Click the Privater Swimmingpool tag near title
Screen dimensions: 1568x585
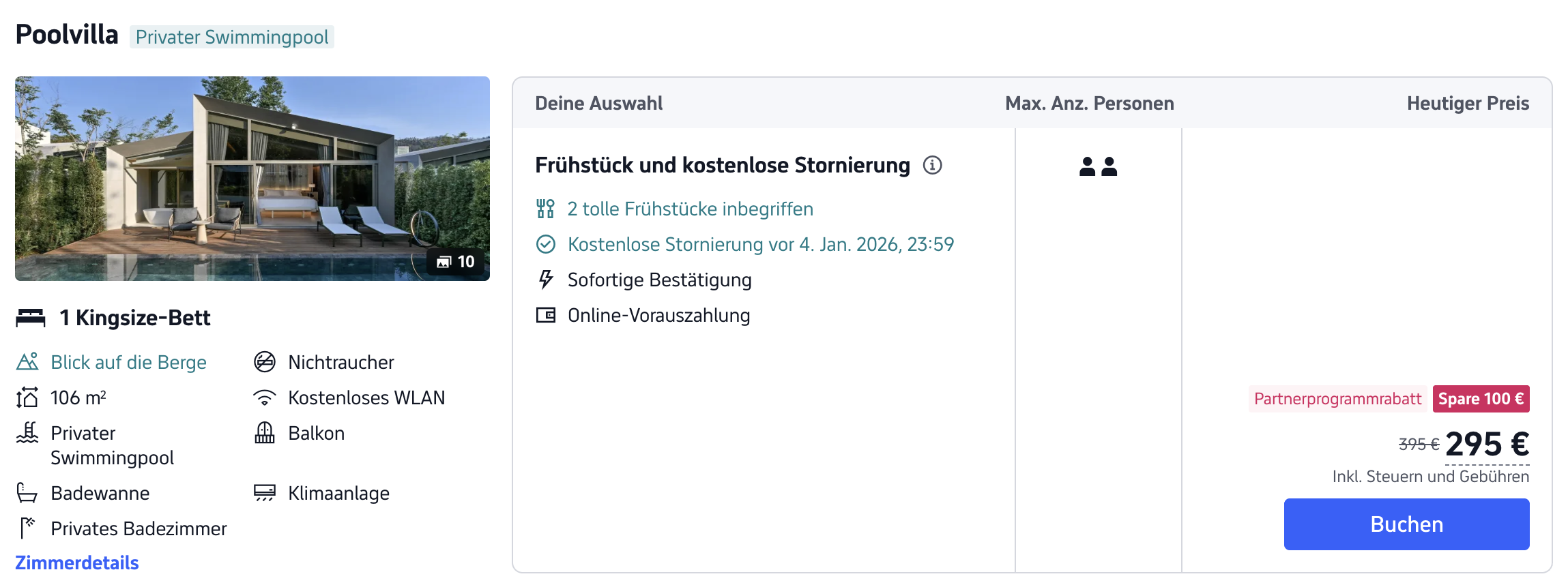pyautogui.click(x=232, y=37)
